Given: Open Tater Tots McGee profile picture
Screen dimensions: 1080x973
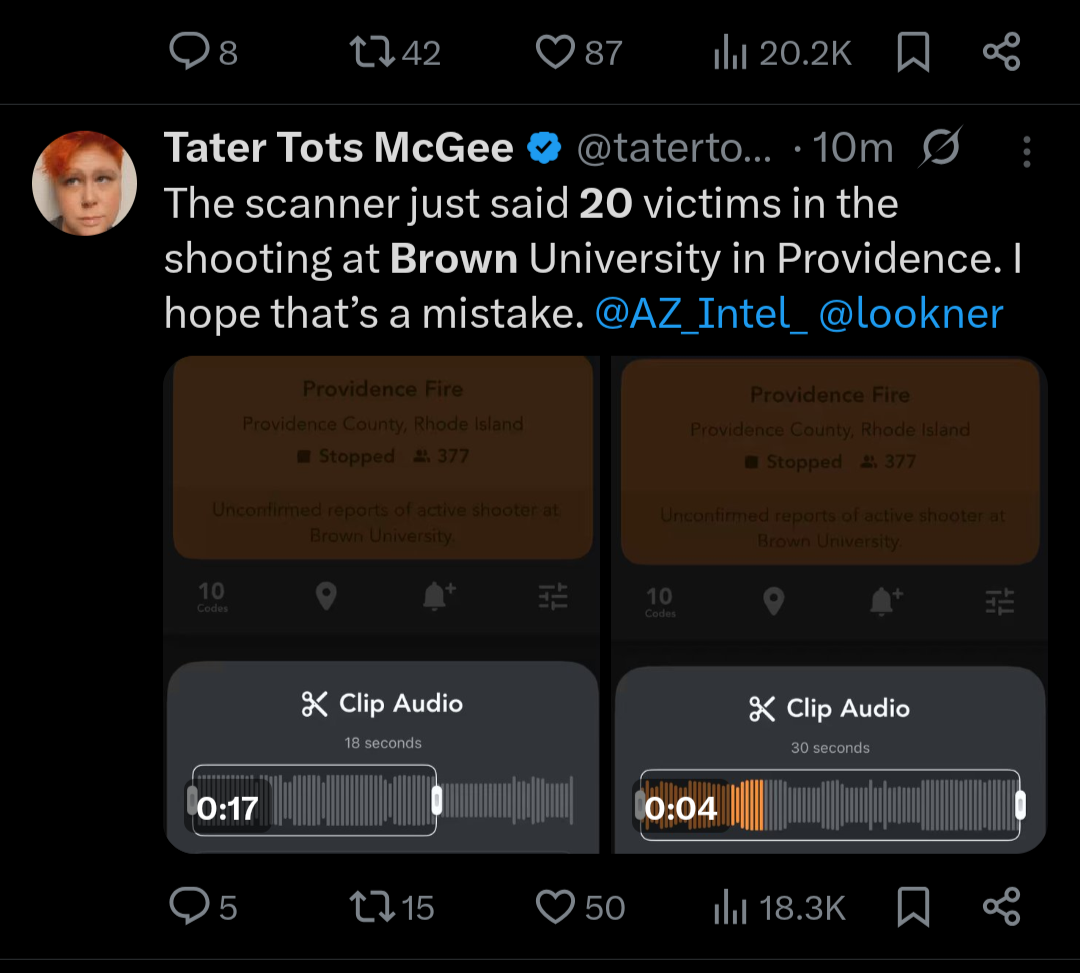Looking at the screenshot, I should 85,183.
